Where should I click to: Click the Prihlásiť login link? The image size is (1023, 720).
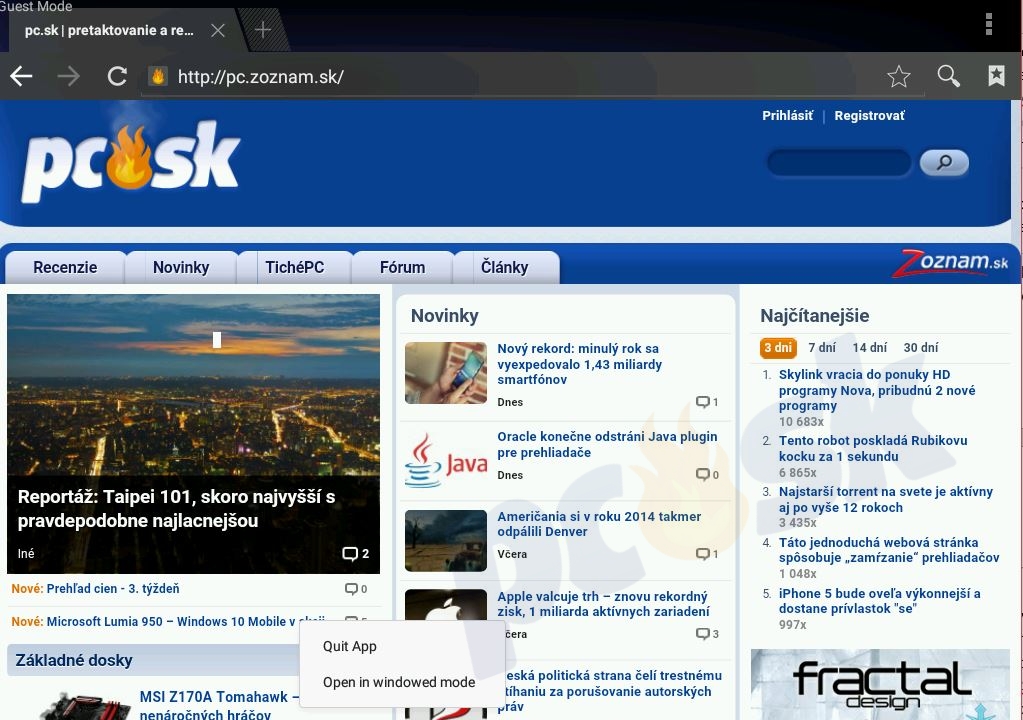coord(787,115)
